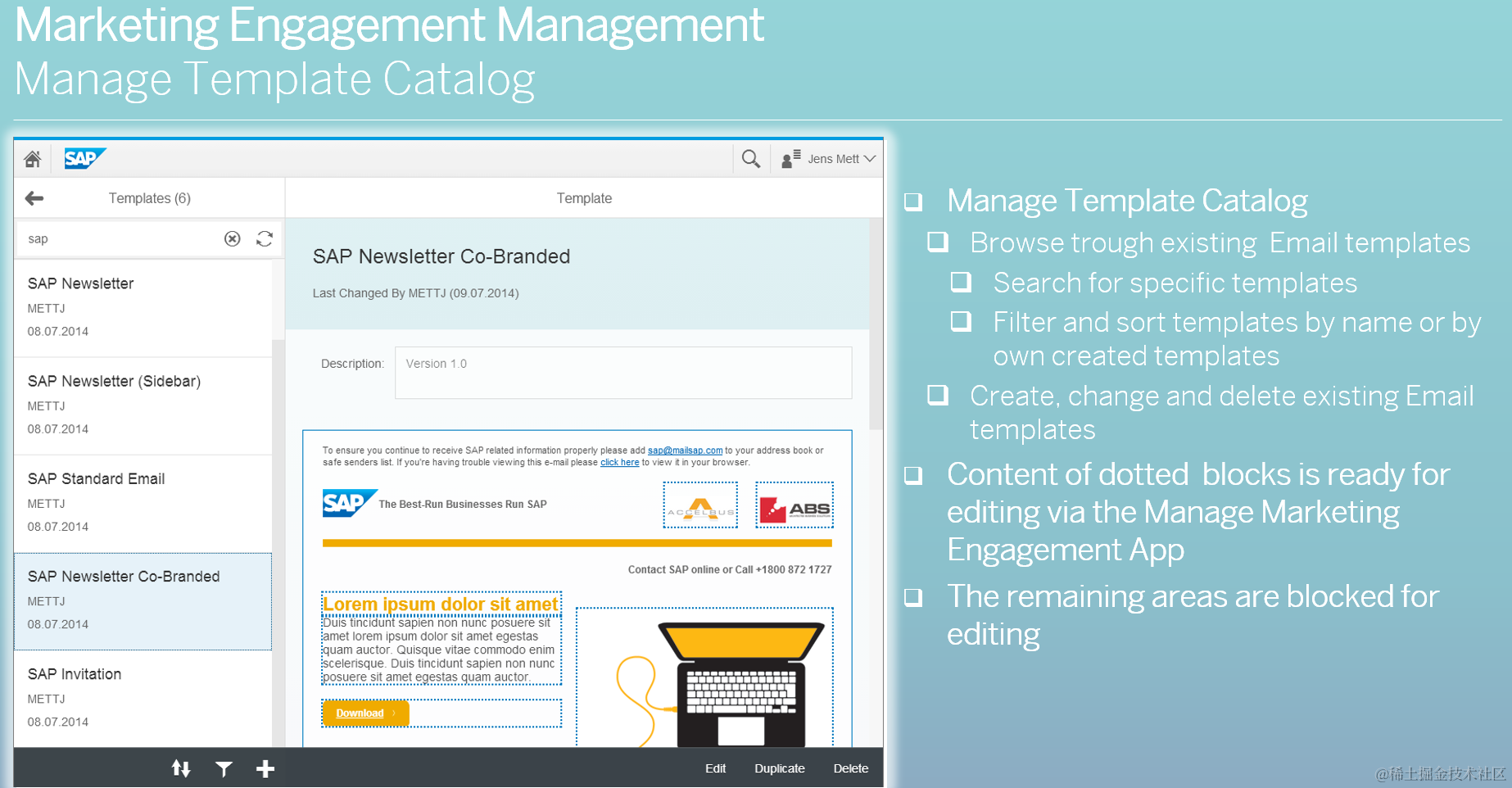Click the laptop image block
Image resolution: width=1512 pixels, height=788 pixels.
(704, 677)
